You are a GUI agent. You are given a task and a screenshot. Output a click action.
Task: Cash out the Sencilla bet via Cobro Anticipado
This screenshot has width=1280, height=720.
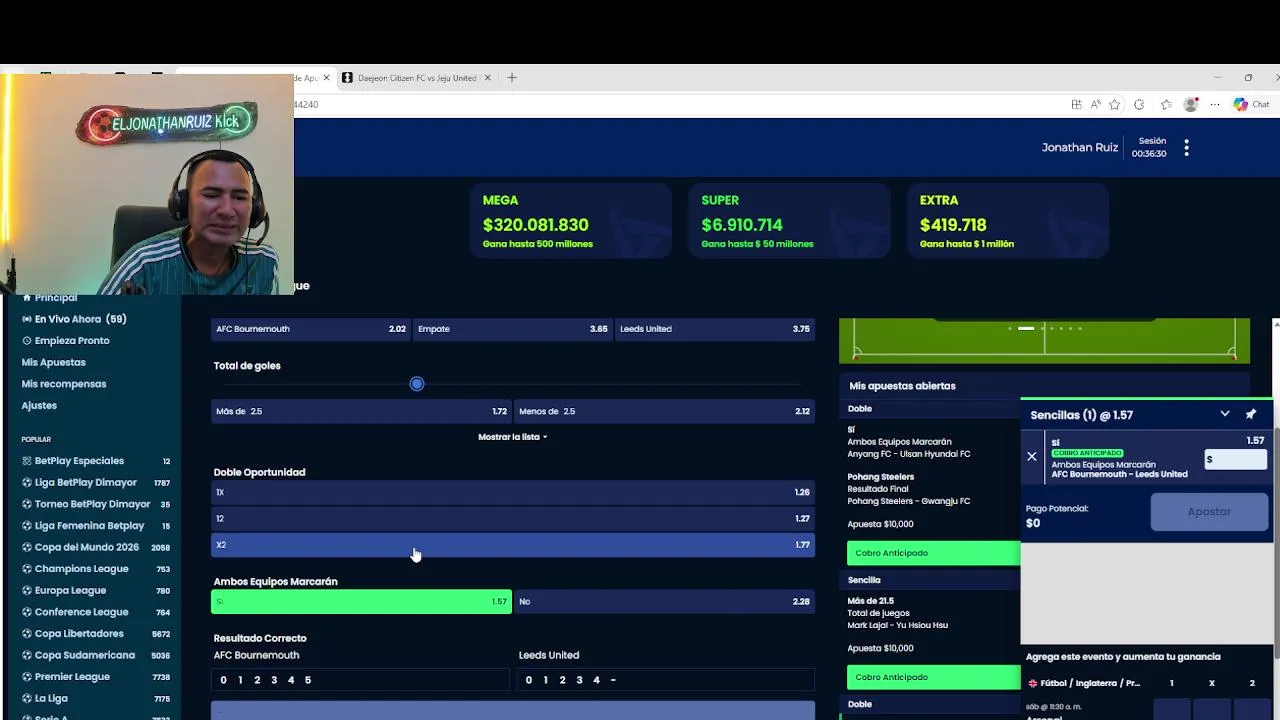click(x=933, y=677)
